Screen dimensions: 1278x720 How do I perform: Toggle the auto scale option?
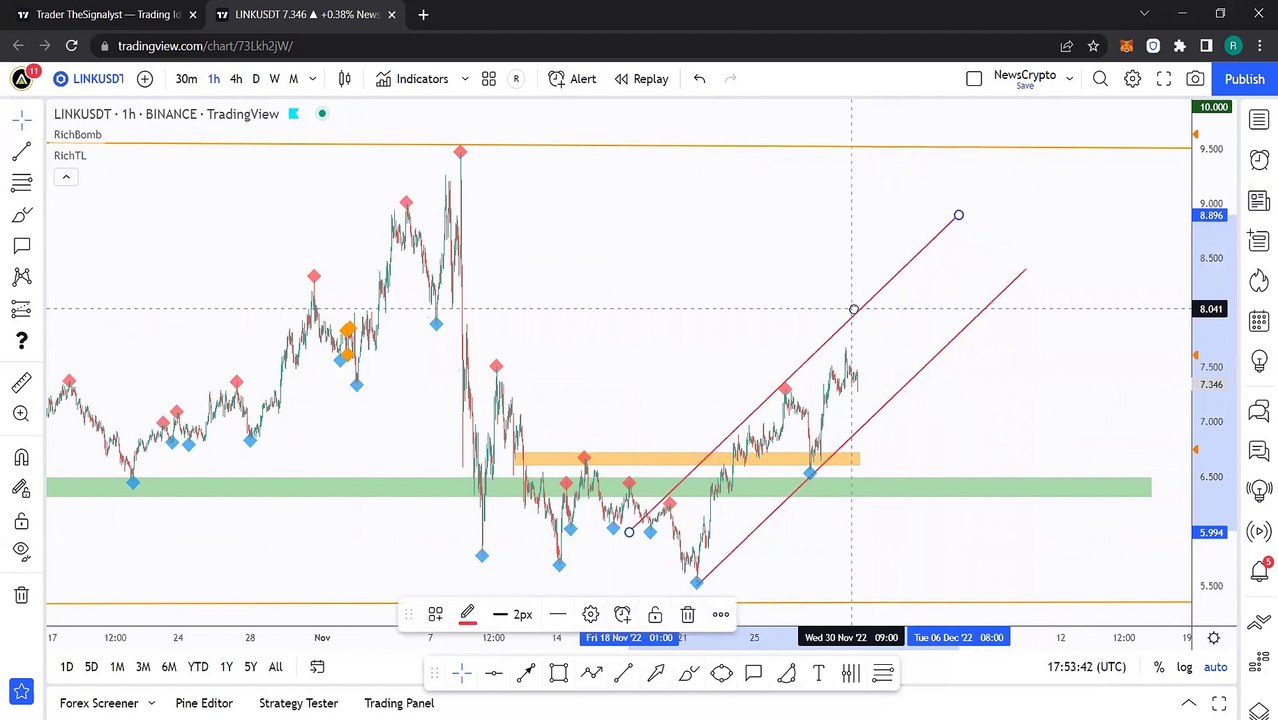click(1215, 667)
